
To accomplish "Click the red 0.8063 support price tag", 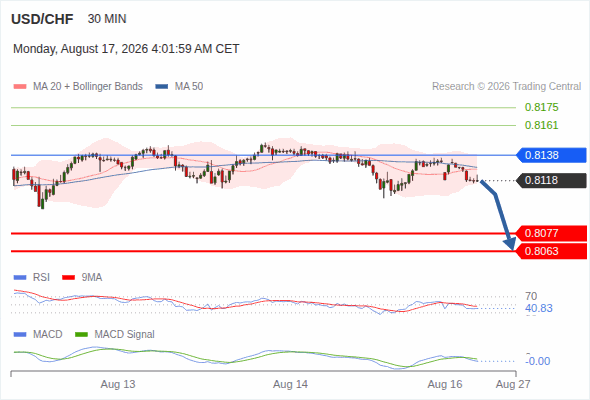I will click(x=551, y=251).
